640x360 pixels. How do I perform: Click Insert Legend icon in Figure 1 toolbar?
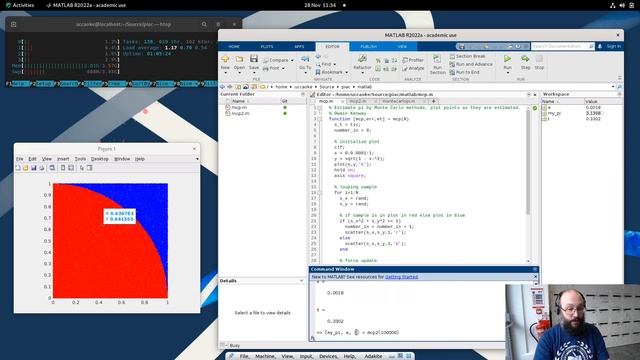tap(71, 168)
